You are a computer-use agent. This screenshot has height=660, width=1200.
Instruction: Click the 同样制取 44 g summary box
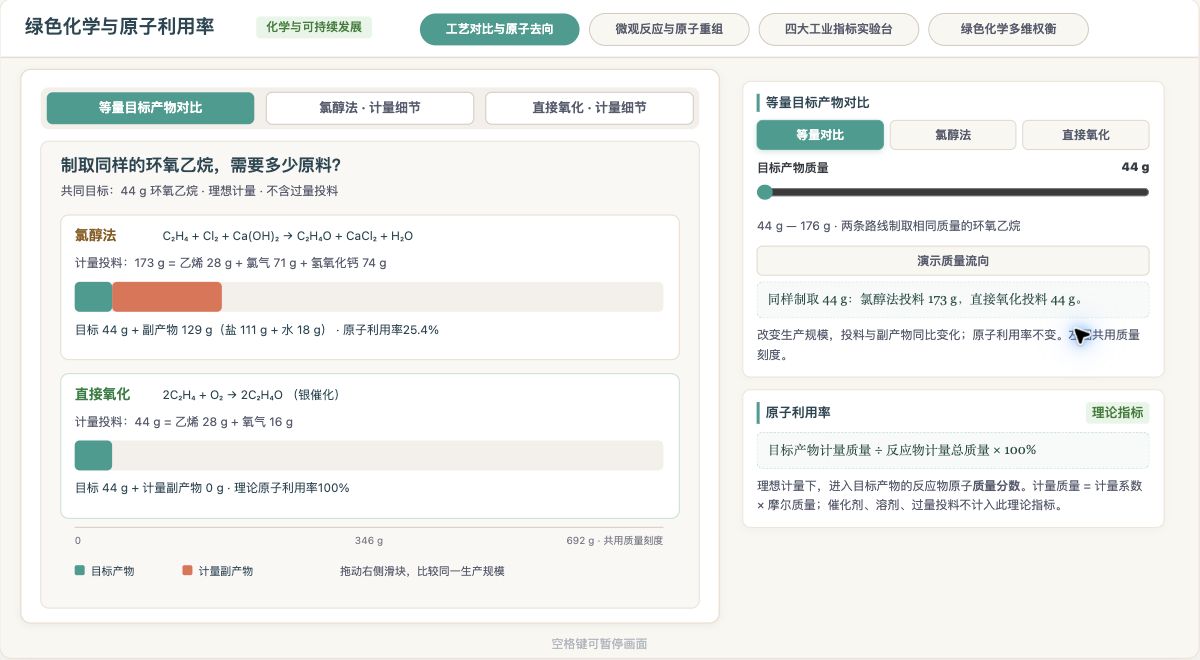(x=953, y=299)
